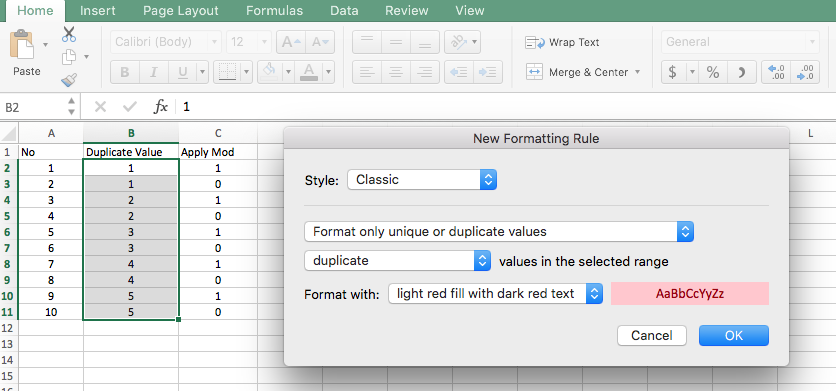Image resolution: width=836 pixels, height=391 pixels.
Task: Click the Cancel button
Action: pyautogui.click(x=652, y=336)
